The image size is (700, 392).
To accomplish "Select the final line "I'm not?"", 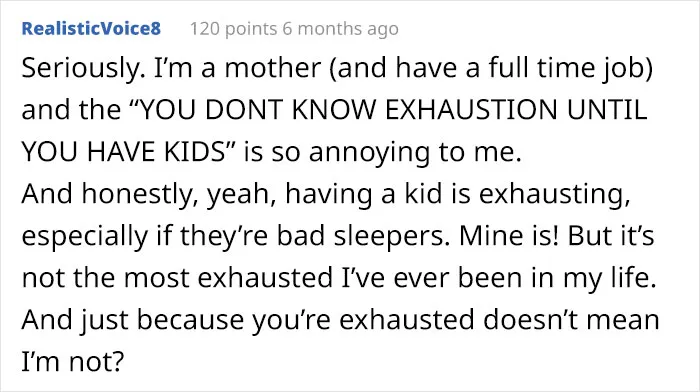I will click(72, 362).
